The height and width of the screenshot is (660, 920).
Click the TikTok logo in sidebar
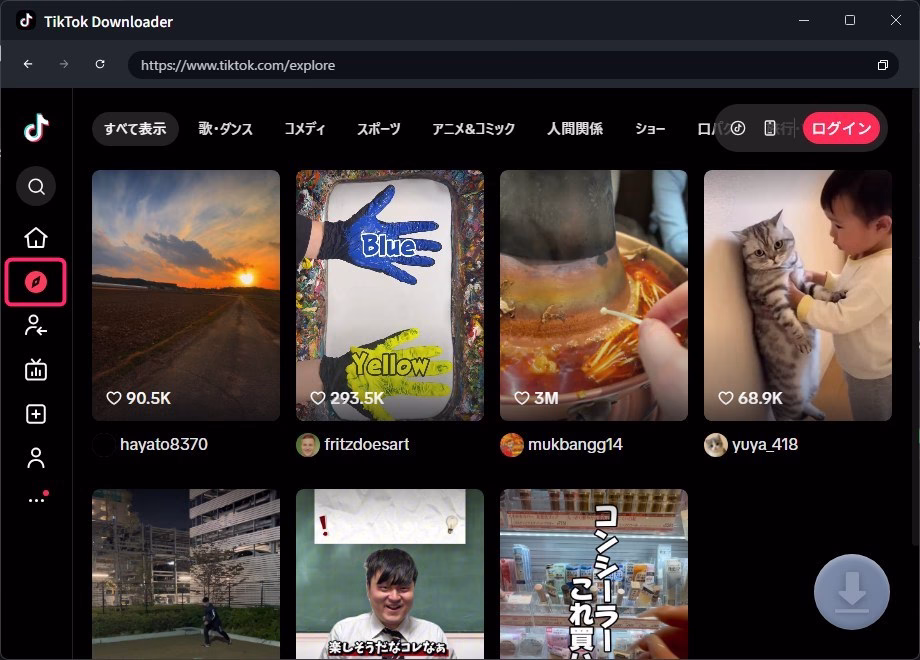(36, 128)
